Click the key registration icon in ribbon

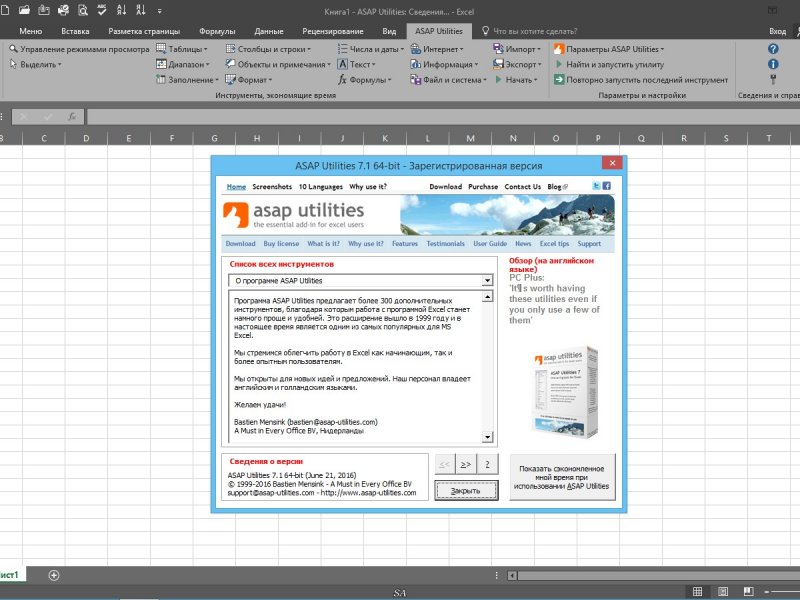coord(773,80)
